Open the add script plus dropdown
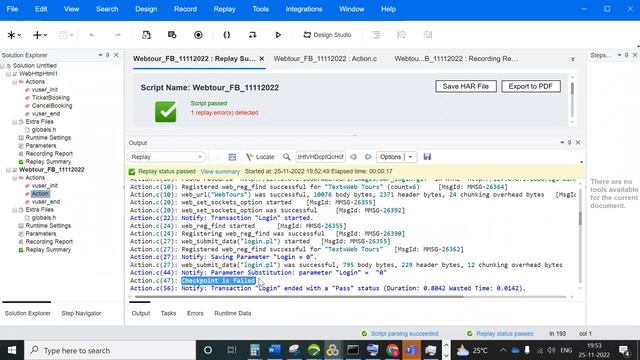 point(40,35)
